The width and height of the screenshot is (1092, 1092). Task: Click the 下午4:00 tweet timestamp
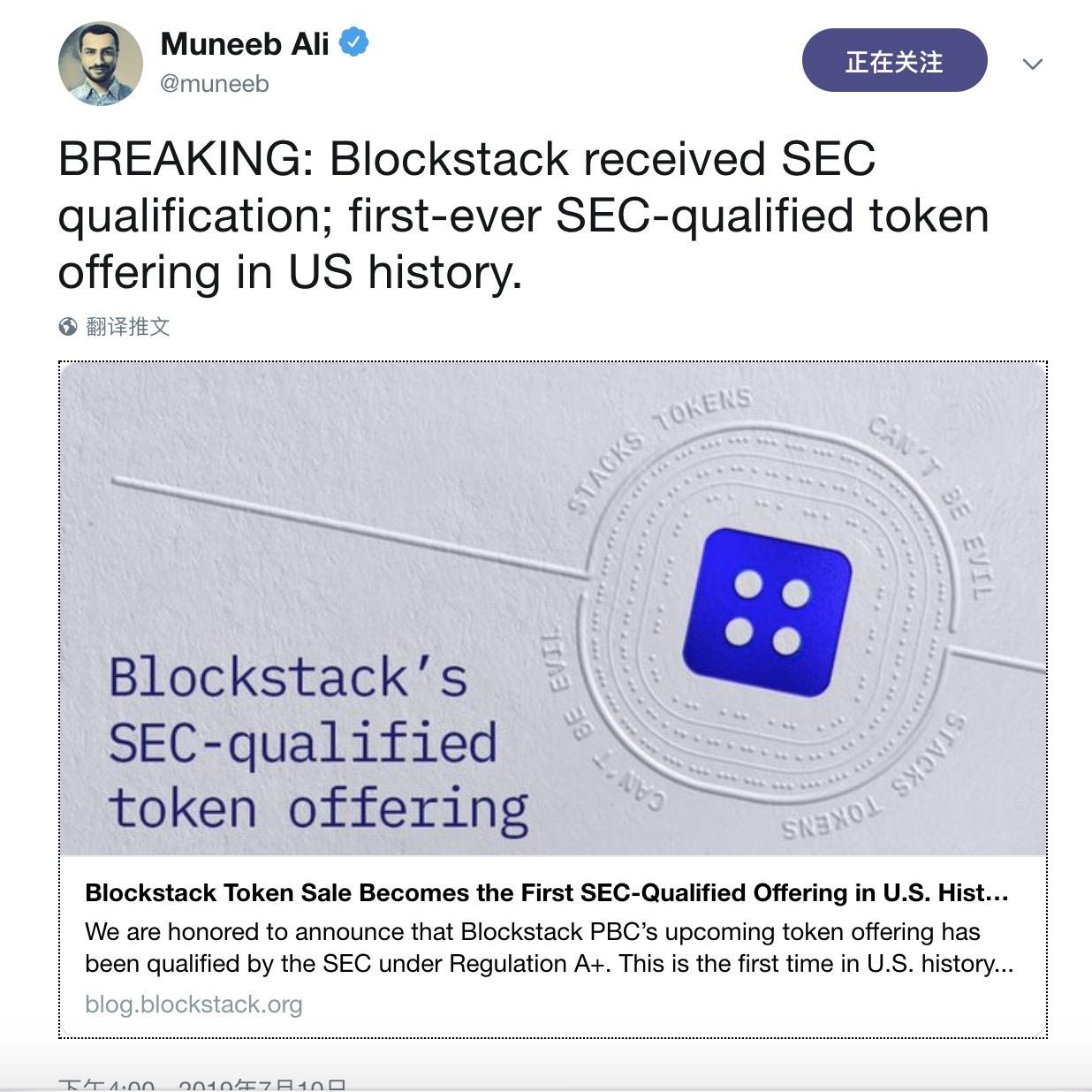pyautogui.click(x=106, y=1085)
